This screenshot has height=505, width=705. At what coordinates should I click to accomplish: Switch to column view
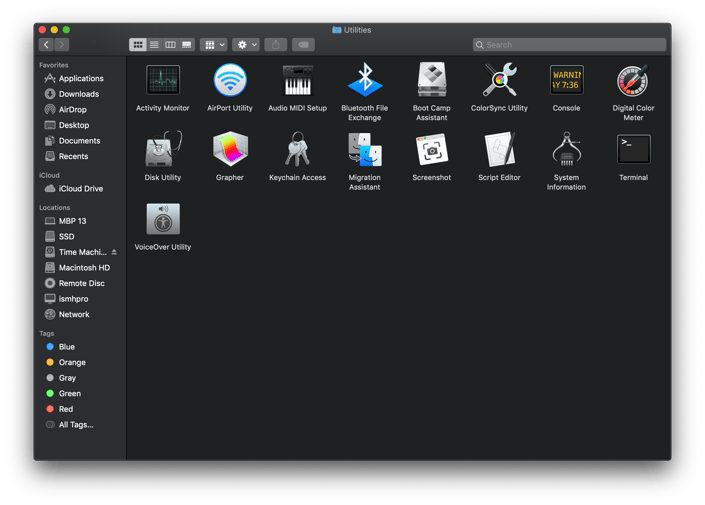pos(170,45)
